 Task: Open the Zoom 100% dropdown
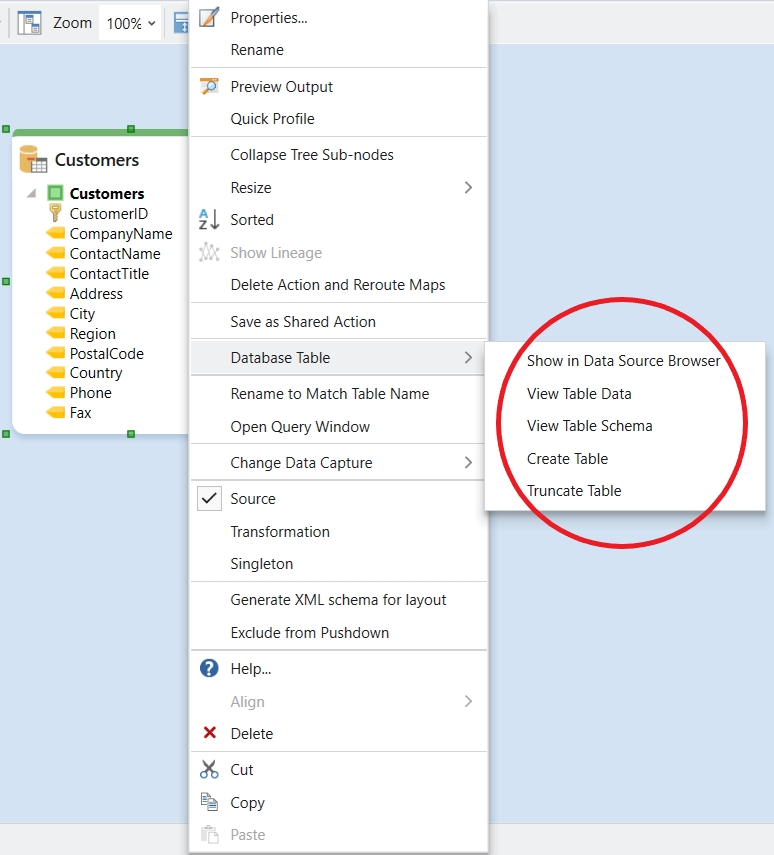pos(130,23)
